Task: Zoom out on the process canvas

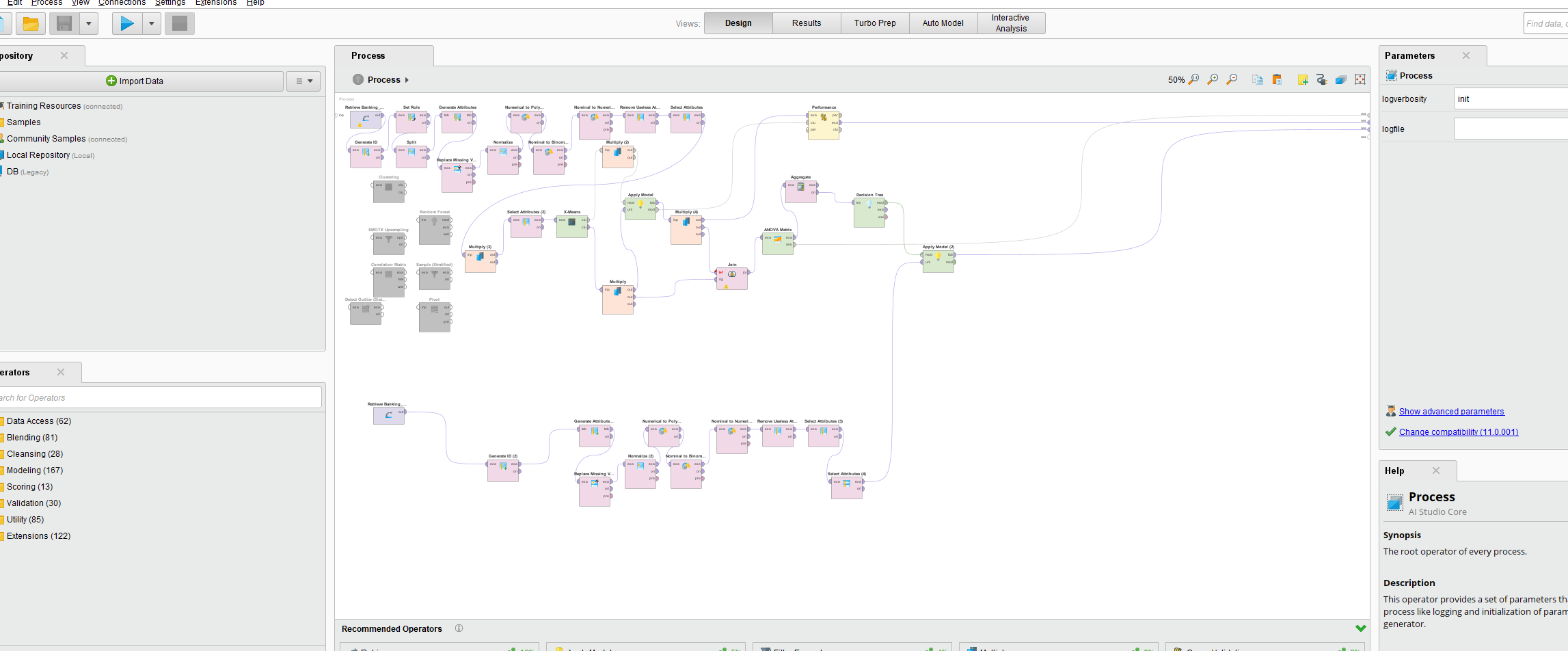Action: tap(1232, 79)
